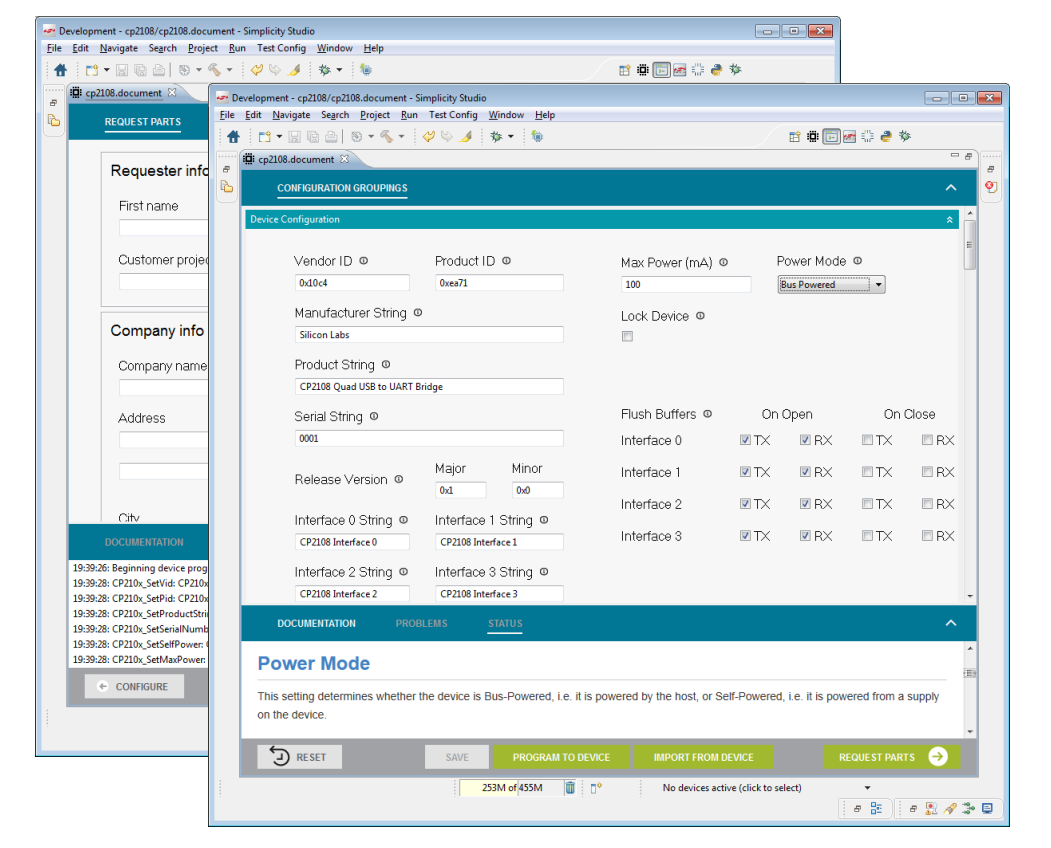Check Interface 3 On Close RX checkbox
Viewport: 1051px width, 848px height.
pyautogui.click(x=927, y=536)
